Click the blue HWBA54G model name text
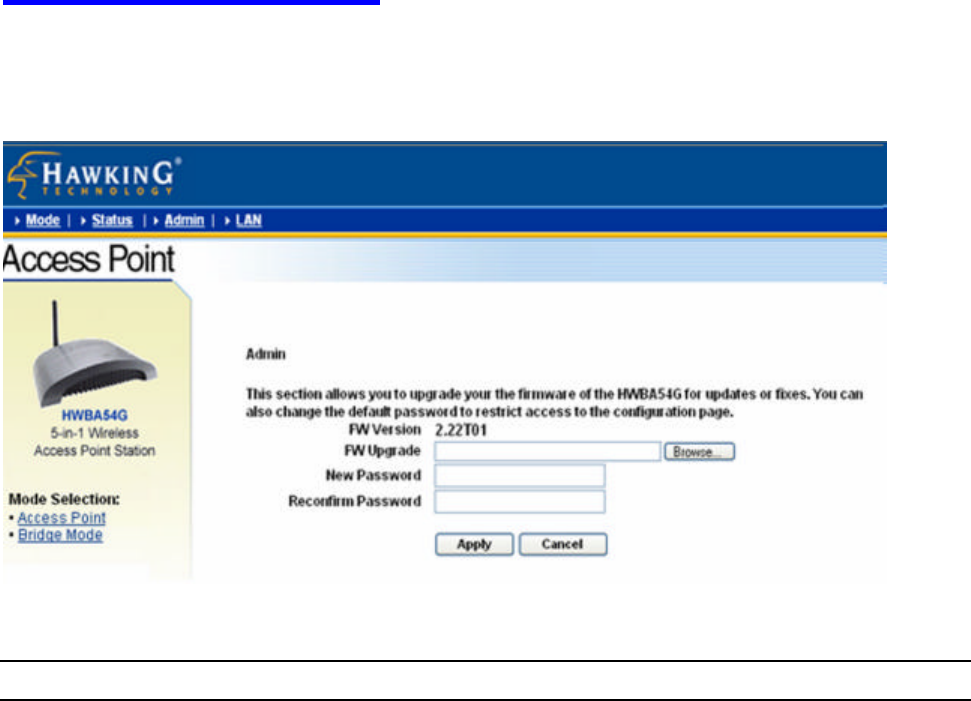Viewport: 971px width, 701px height. [x=94, y=416]
